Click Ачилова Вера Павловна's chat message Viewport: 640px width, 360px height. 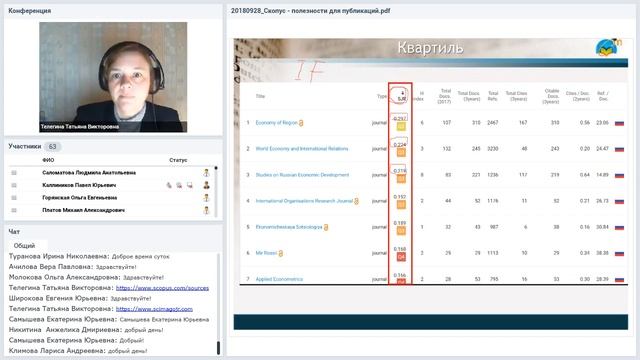tap(73, 267)
